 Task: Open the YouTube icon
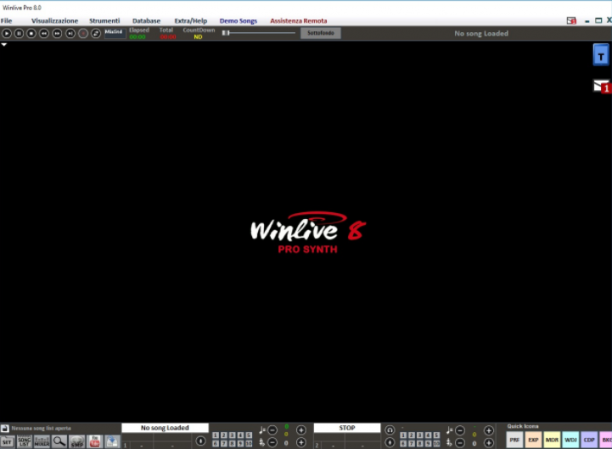[x=94, y=442]
